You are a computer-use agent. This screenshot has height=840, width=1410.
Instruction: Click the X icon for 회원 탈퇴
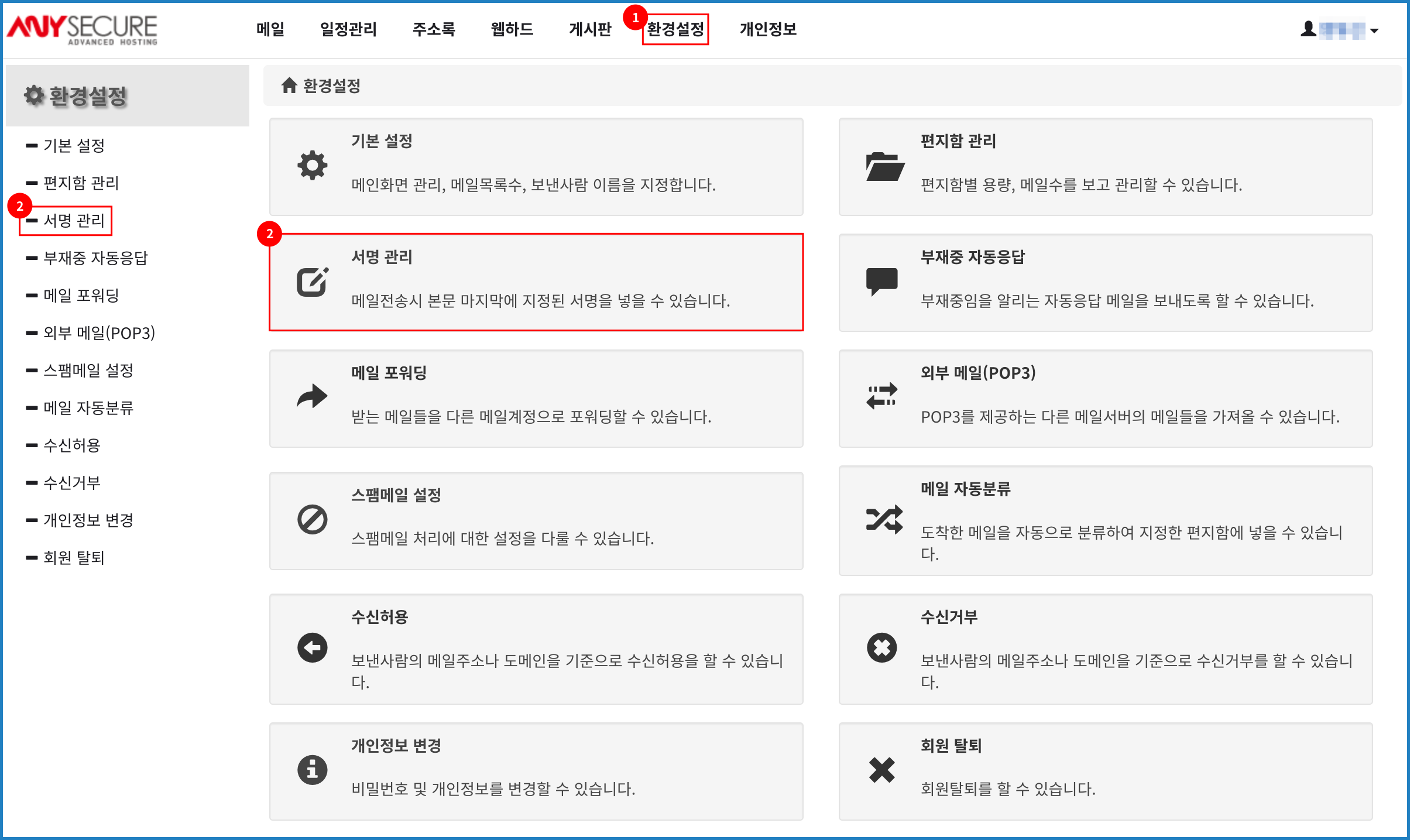coord(881,770)
